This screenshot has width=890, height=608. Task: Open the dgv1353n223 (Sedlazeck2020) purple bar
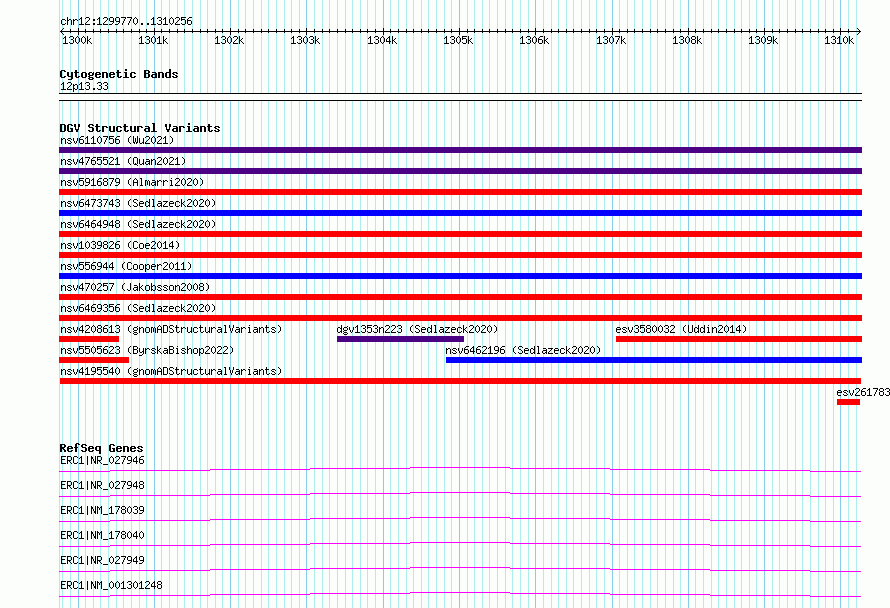(400, 339)
